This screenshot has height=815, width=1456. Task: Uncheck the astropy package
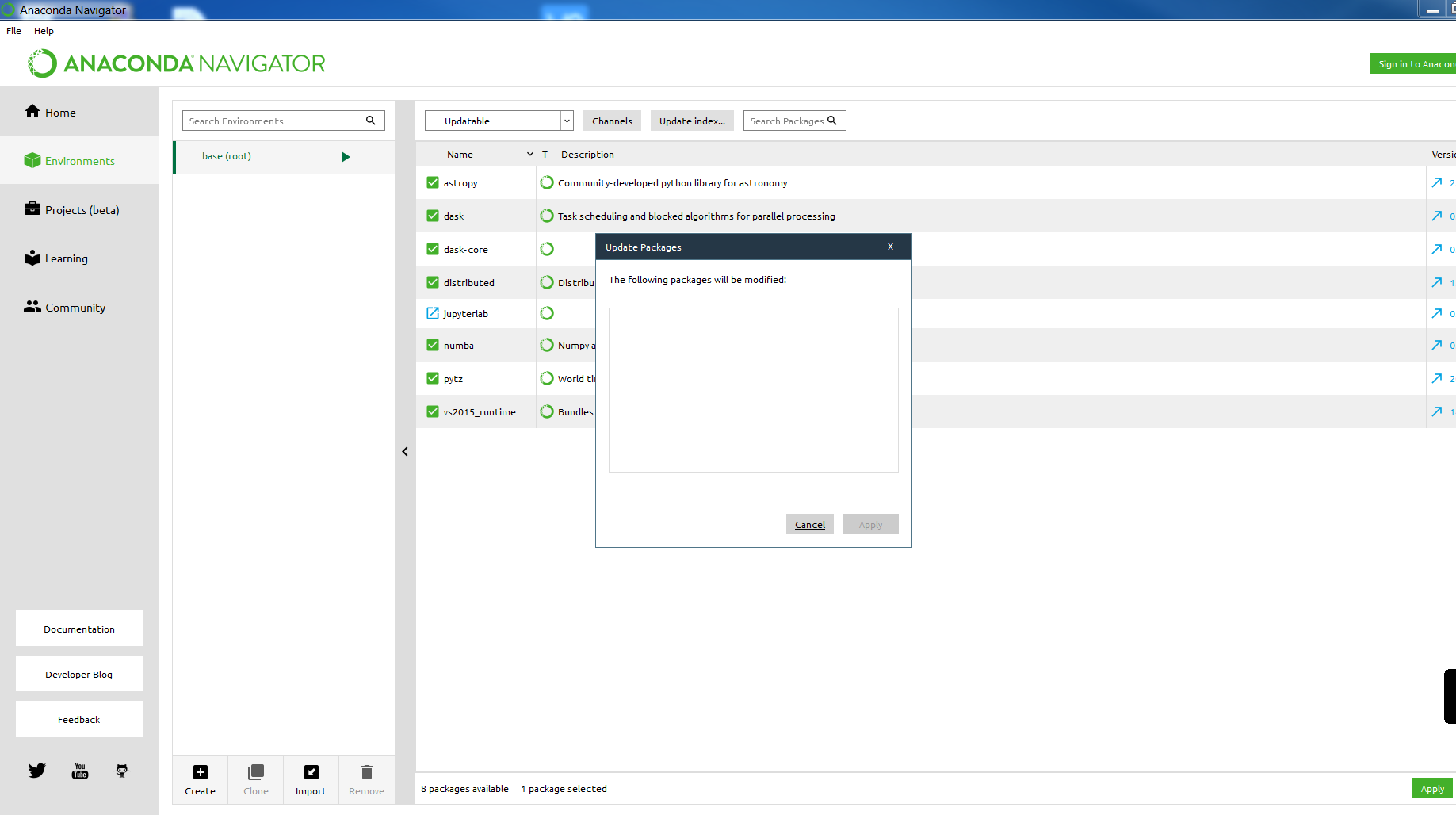[433, 182]
